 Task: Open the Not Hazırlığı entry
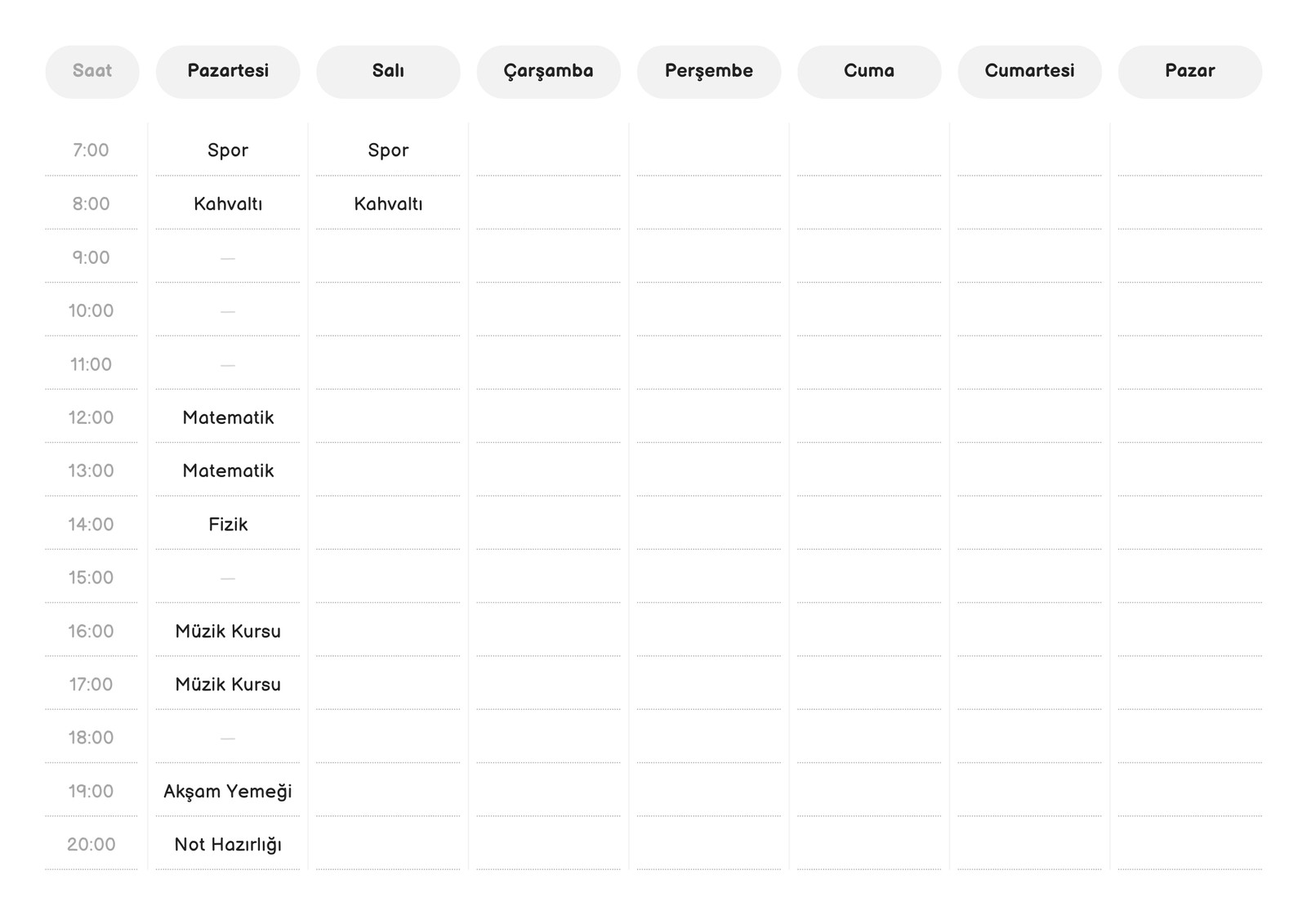pyautogui.click(x=228, y=844)
